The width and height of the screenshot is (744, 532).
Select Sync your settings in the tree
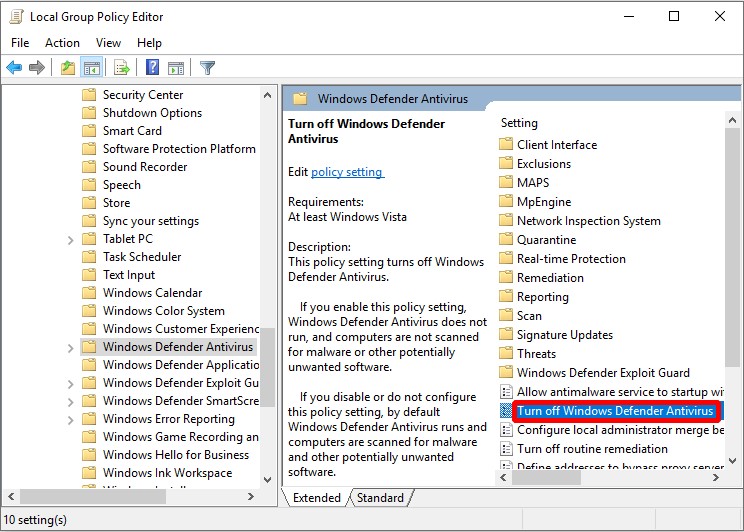(150, 221)
